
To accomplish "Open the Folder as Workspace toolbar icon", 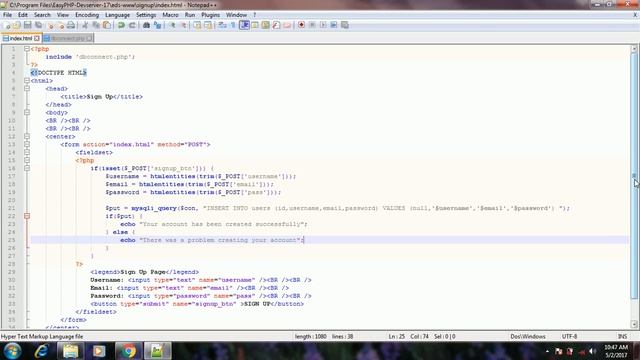I will pyautogui.click(x=287, y=25).
